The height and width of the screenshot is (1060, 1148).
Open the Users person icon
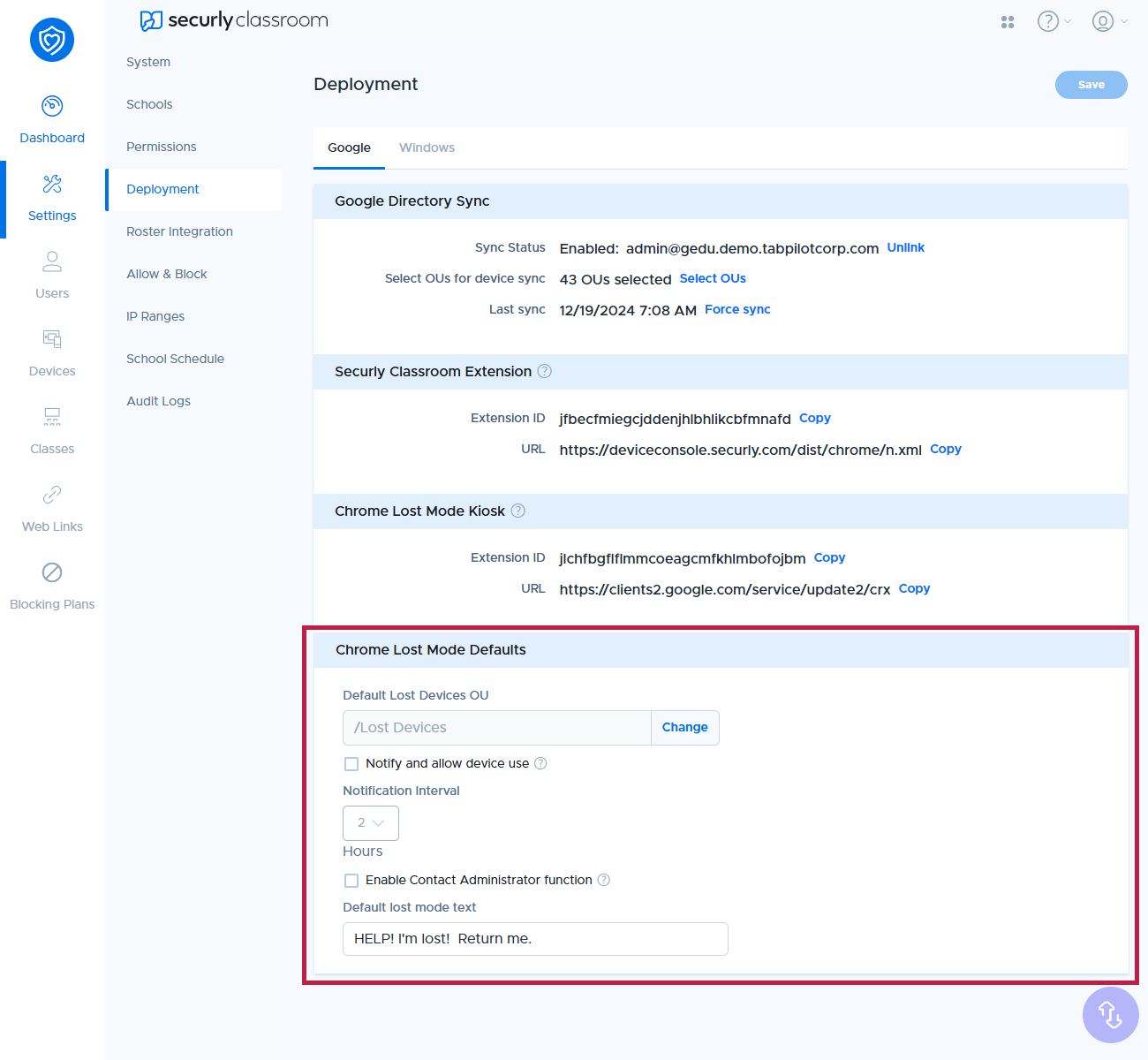point(52,261)
